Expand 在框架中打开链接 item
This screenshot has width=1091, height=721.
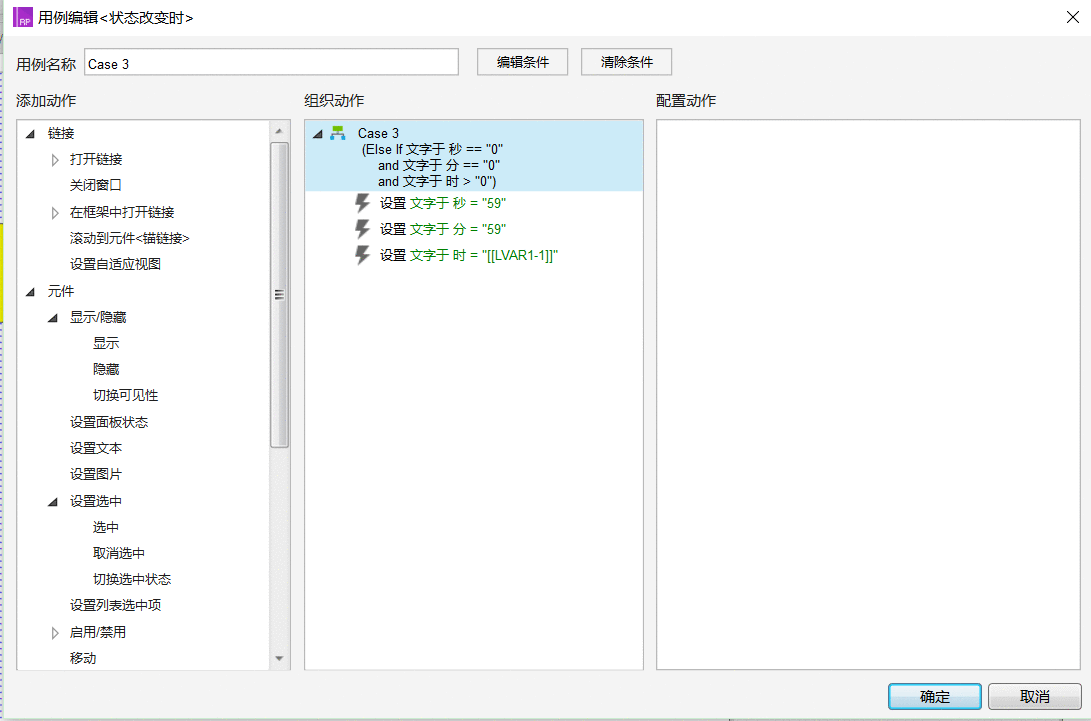coord(55,213)
